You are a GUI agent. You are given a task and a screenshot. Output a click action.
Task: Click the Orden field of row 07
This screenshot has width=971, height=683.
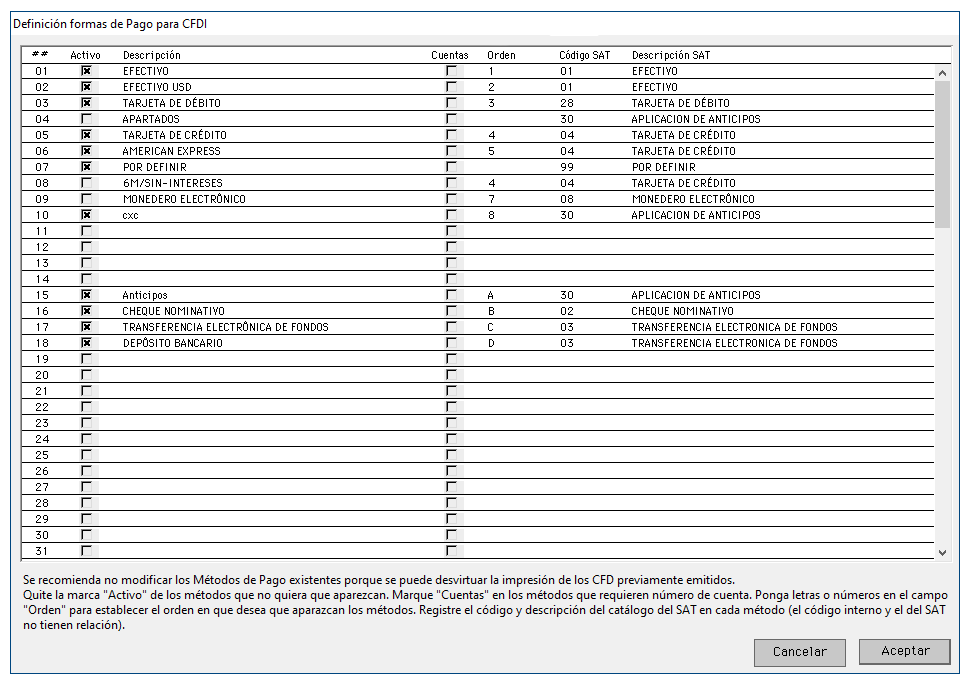click(x=517, y=167)
